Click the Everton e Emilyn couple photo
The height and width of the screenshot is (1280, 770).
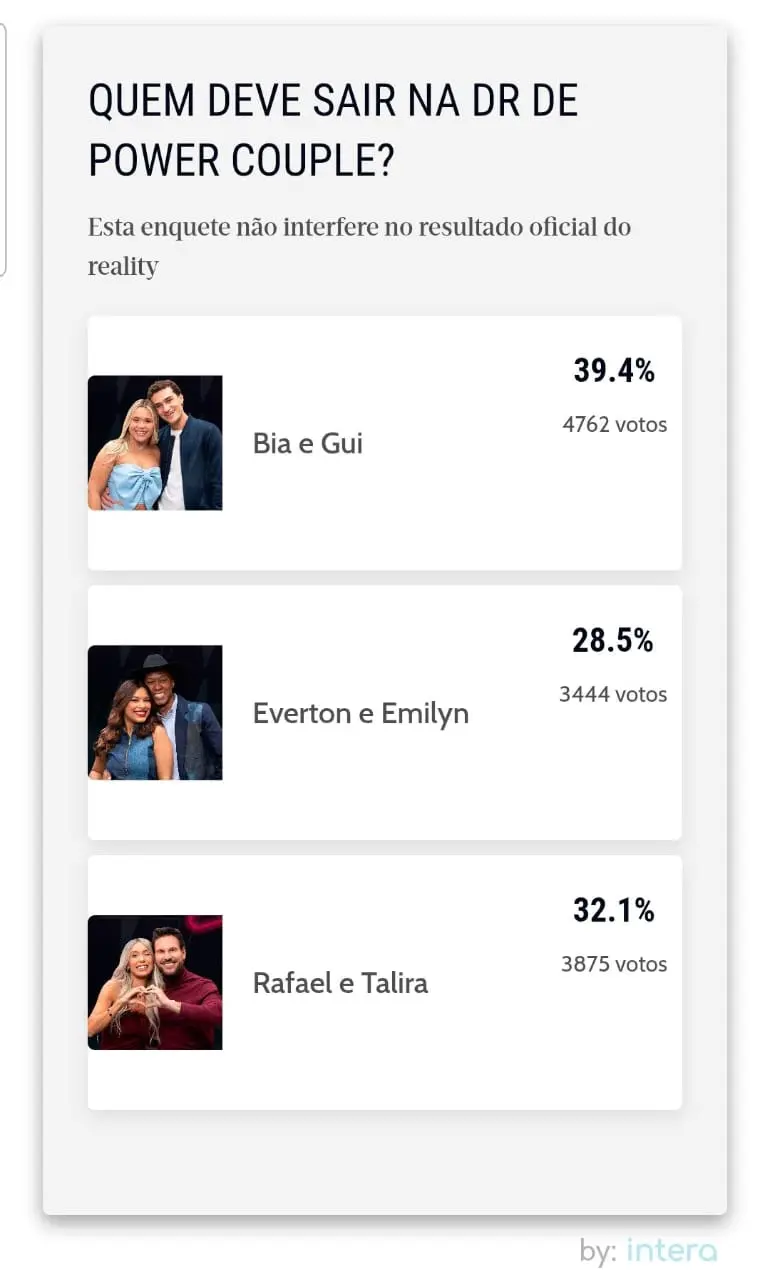[x=155, y=713]
